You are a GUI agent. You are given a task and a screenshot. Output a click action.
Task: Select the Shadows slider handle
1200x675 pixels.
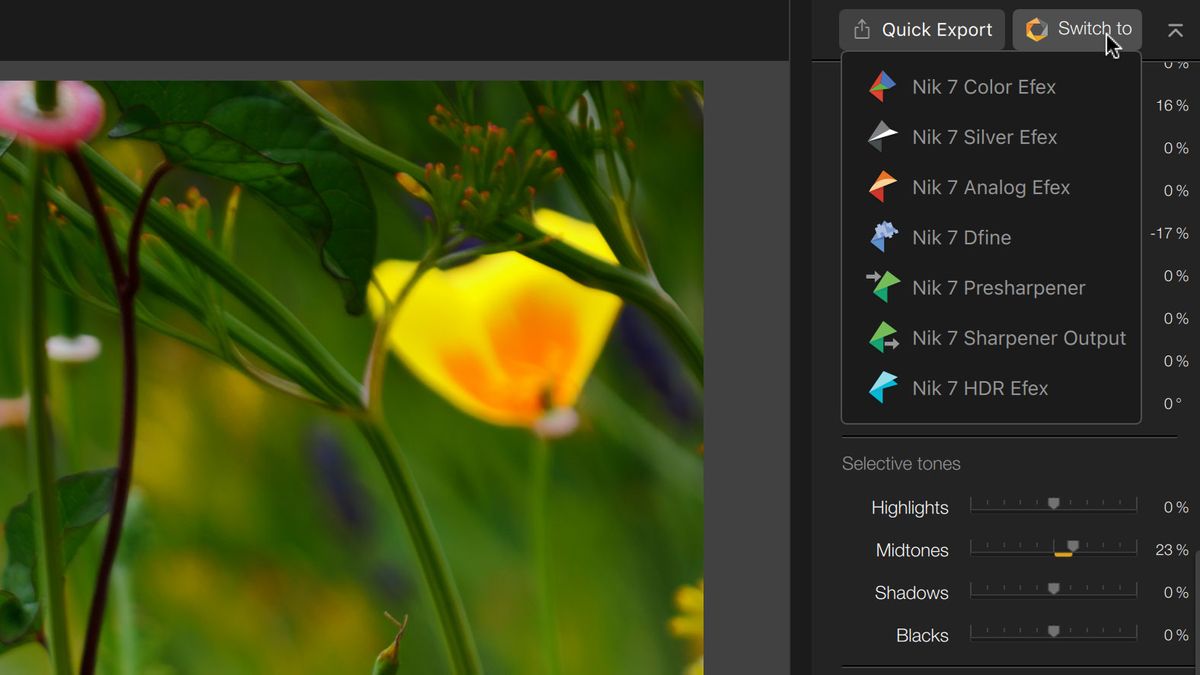point(1053,589)
